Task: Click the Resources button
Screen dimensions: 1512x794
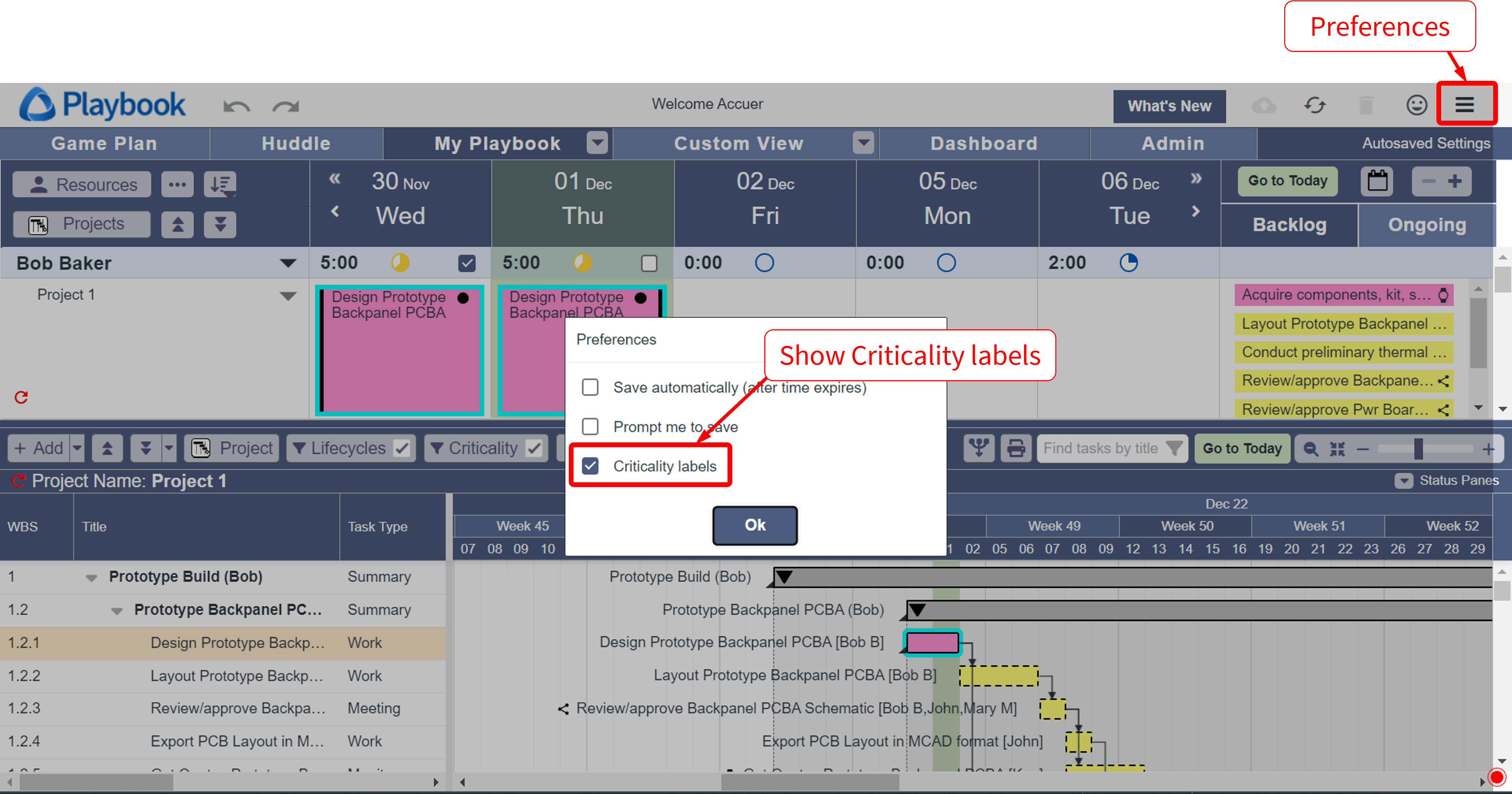Action: (81, 184)
